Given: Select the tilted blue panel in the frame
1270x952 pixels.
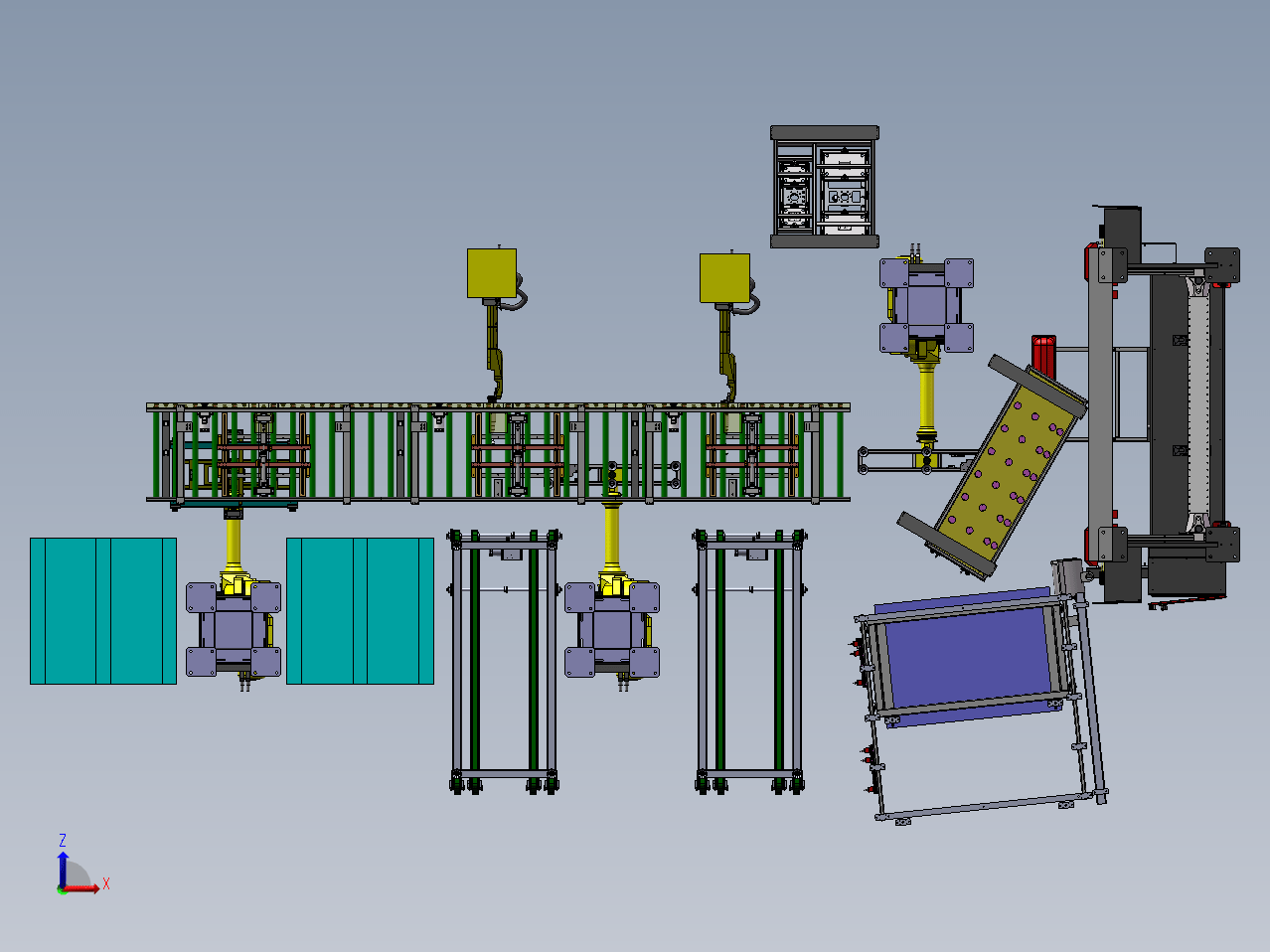Looking at the screenshot, I should tap(966, 656).
